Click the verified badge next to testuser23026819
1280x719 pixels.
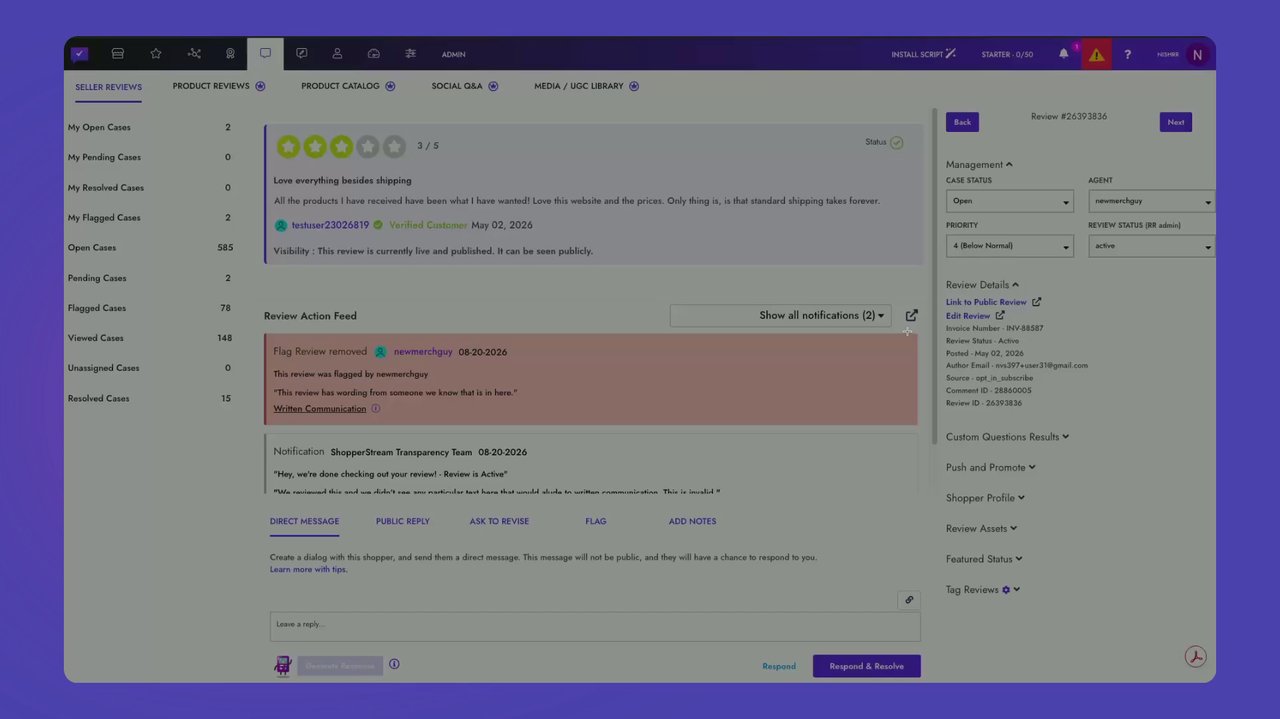tap(378, 225)
